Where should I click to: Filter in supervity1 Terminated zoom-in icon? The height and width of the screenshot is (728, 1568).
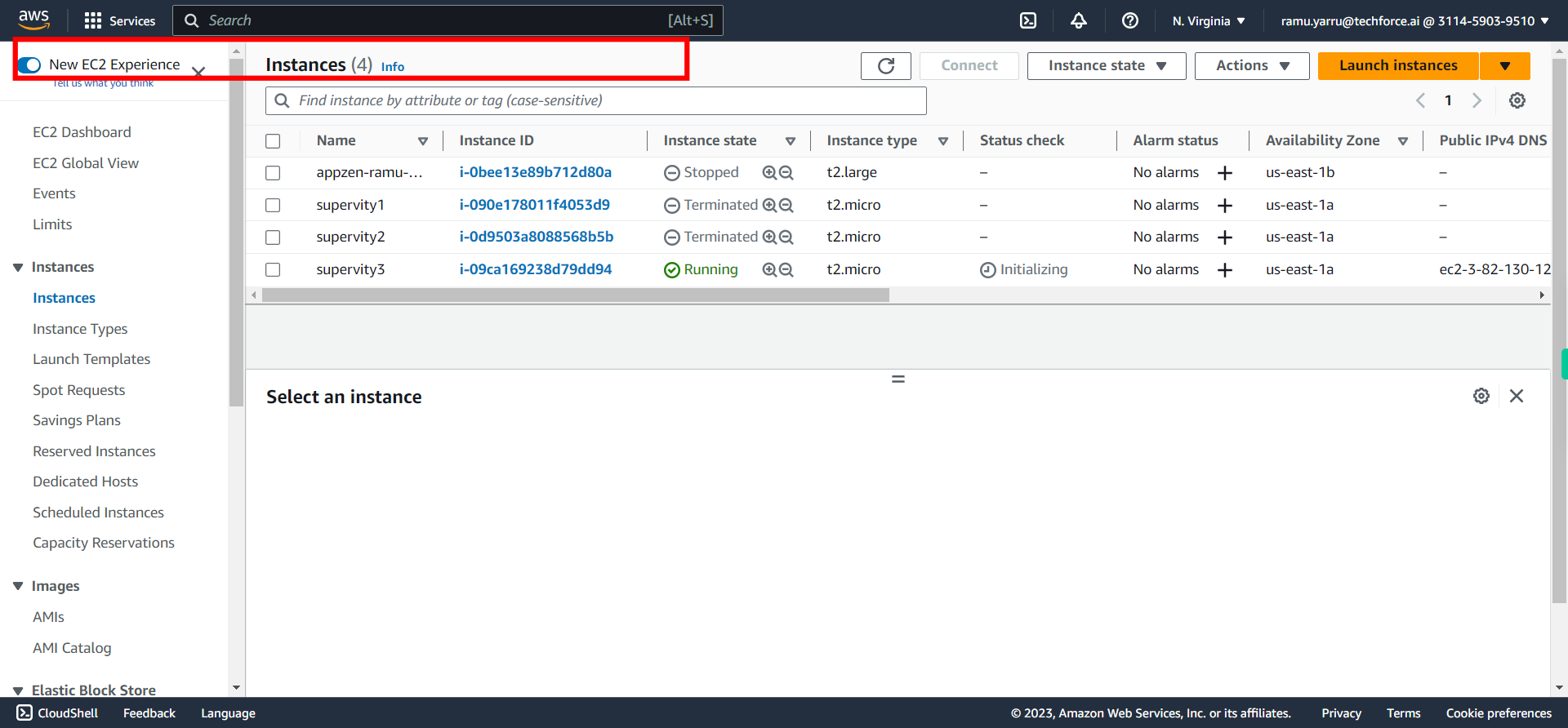(769, 206)
